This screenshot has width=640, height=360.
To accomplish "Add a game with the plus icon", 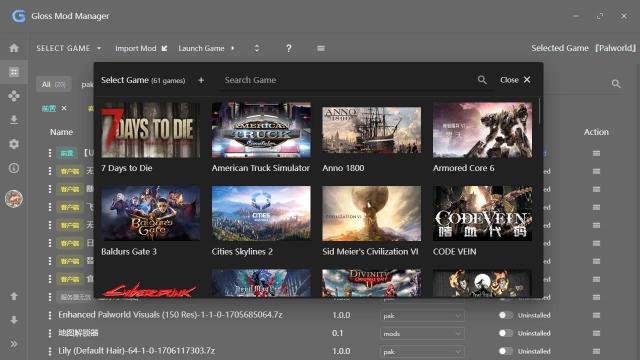I will [201, 80].
